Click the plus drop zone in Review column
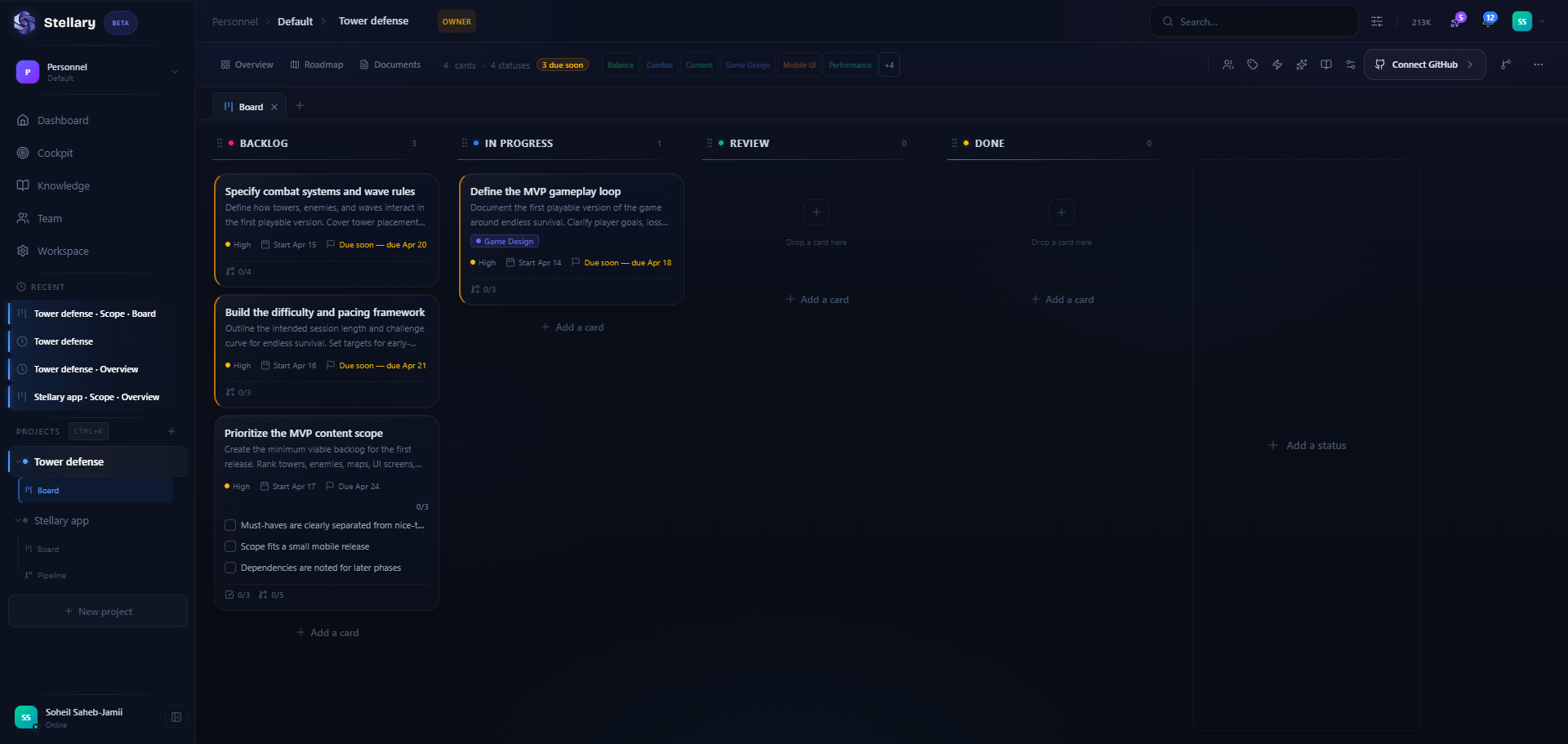 (817, 212)
